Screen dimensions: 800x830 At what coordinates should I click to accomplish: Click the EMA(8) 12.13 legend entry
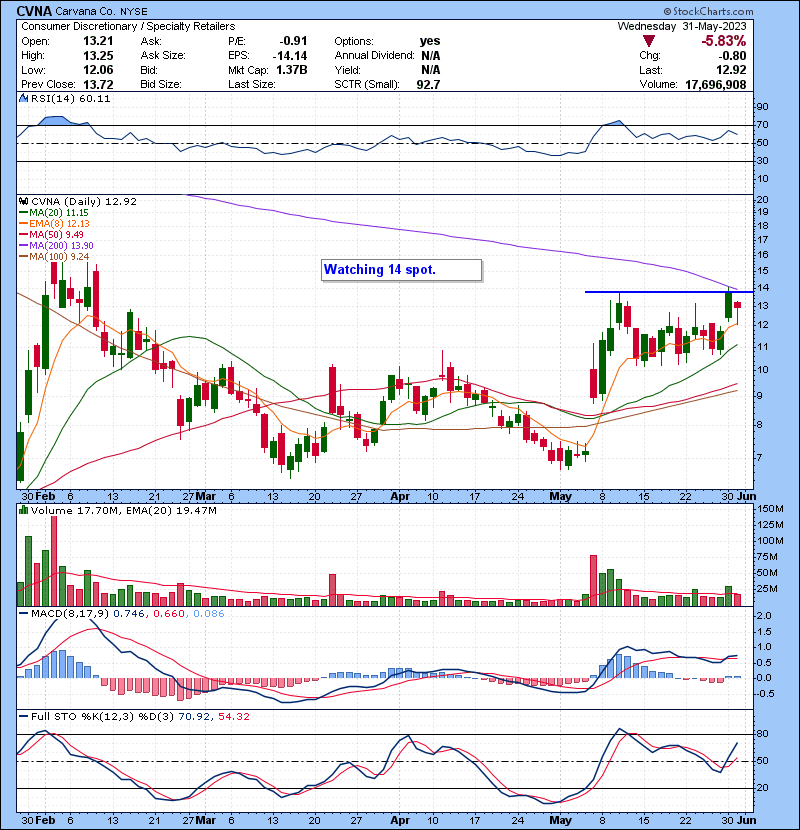click(x=54, y=223)
